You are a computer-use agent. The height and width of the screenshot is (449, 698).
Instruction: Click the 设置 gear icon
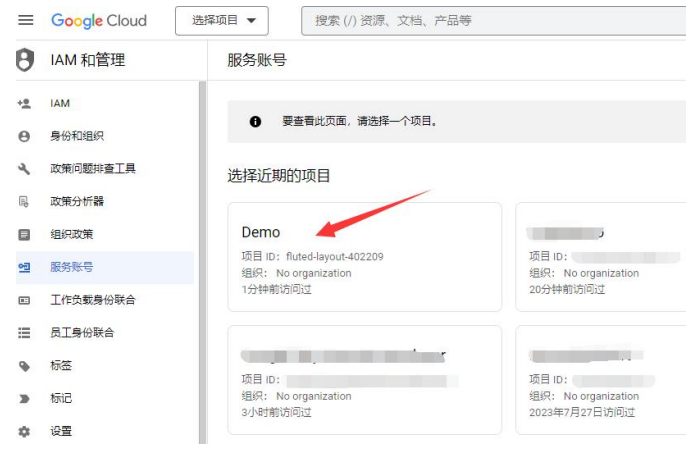point(25,431)
